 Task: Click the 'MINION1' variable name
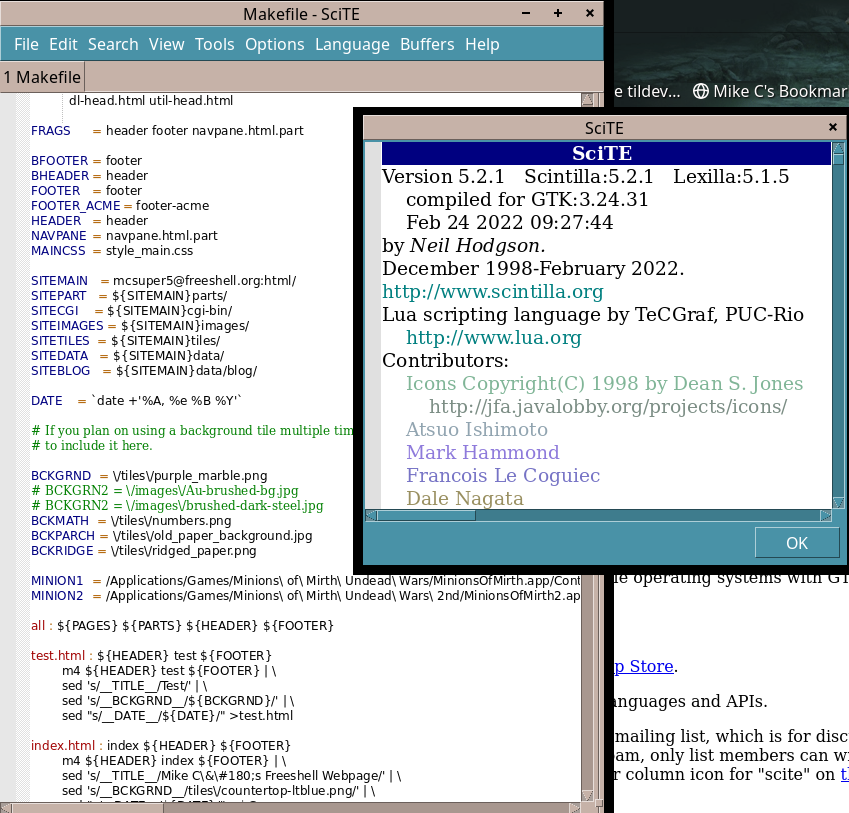click(57, 581)
